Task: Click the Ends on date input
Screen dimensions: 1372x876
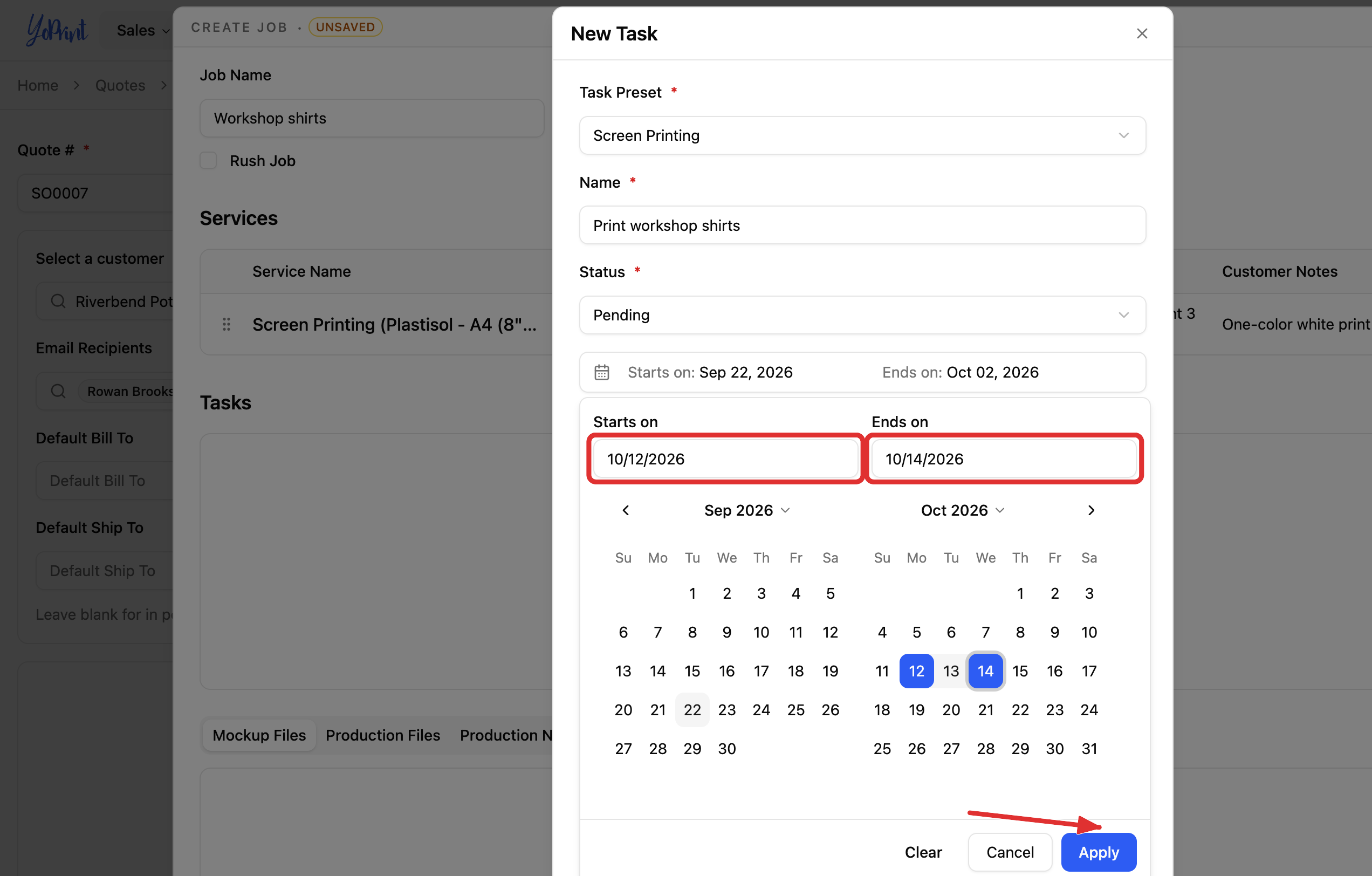Action: [x=1004, y=459]
